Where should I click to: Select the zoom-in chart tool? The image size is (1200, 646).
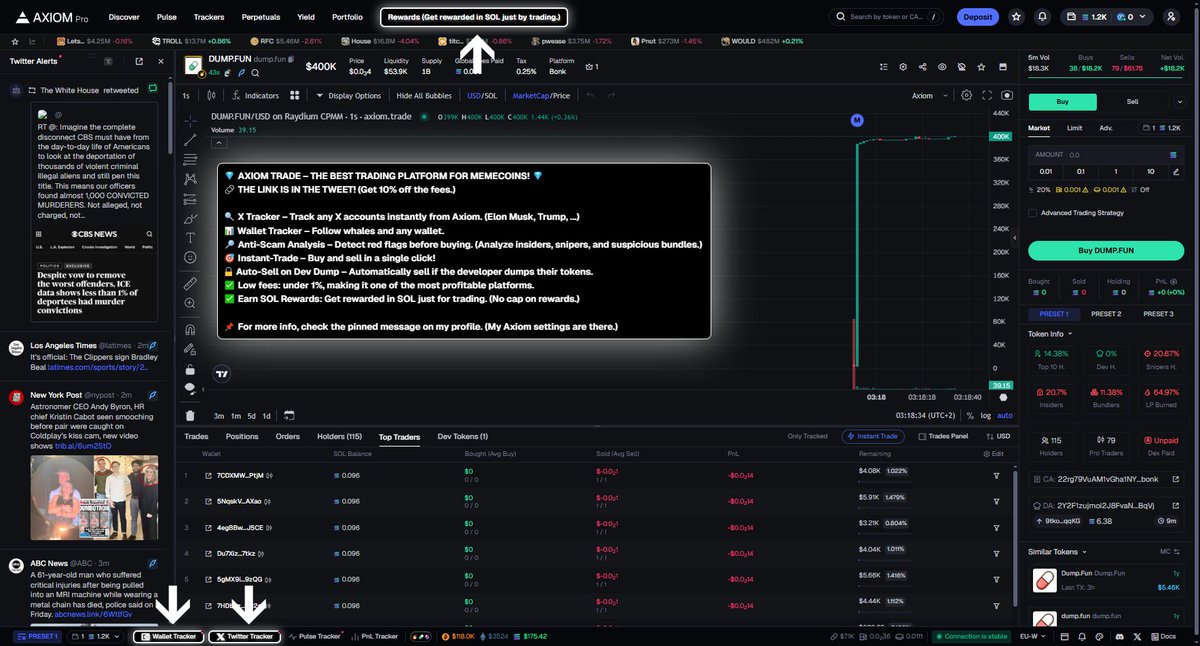(190, 303)
